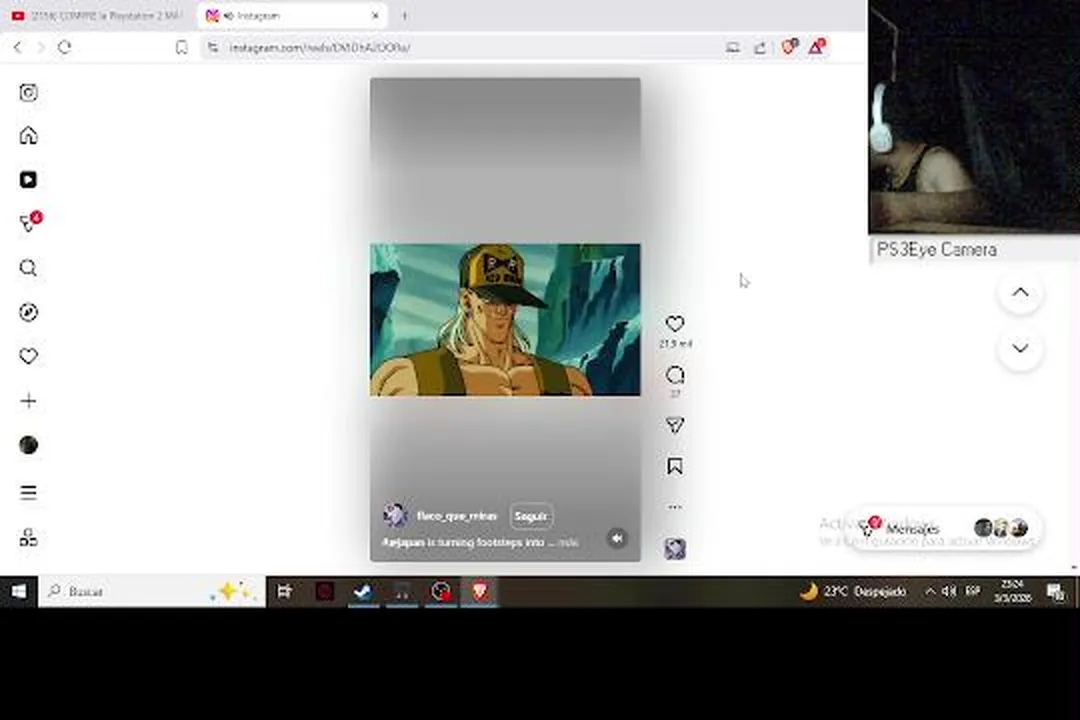
Task: Open the reel's audio thumbnail
Action: pos(675,549)
